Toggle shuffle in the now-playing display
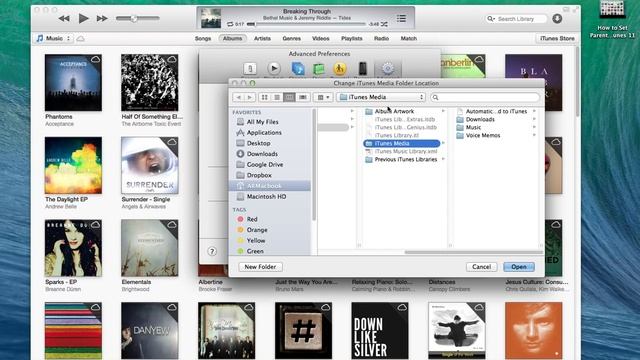Viewport: 640px width, 360px height. point(384,24)
